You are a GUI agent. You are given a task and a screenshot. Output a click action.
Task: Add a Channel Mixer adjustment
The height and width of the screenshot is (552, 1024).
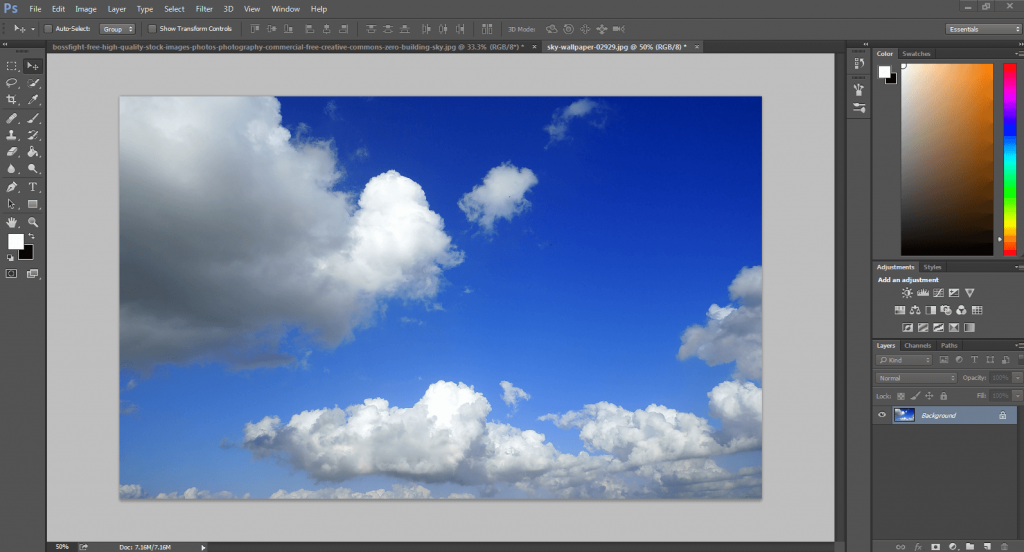tap(961, 310)
